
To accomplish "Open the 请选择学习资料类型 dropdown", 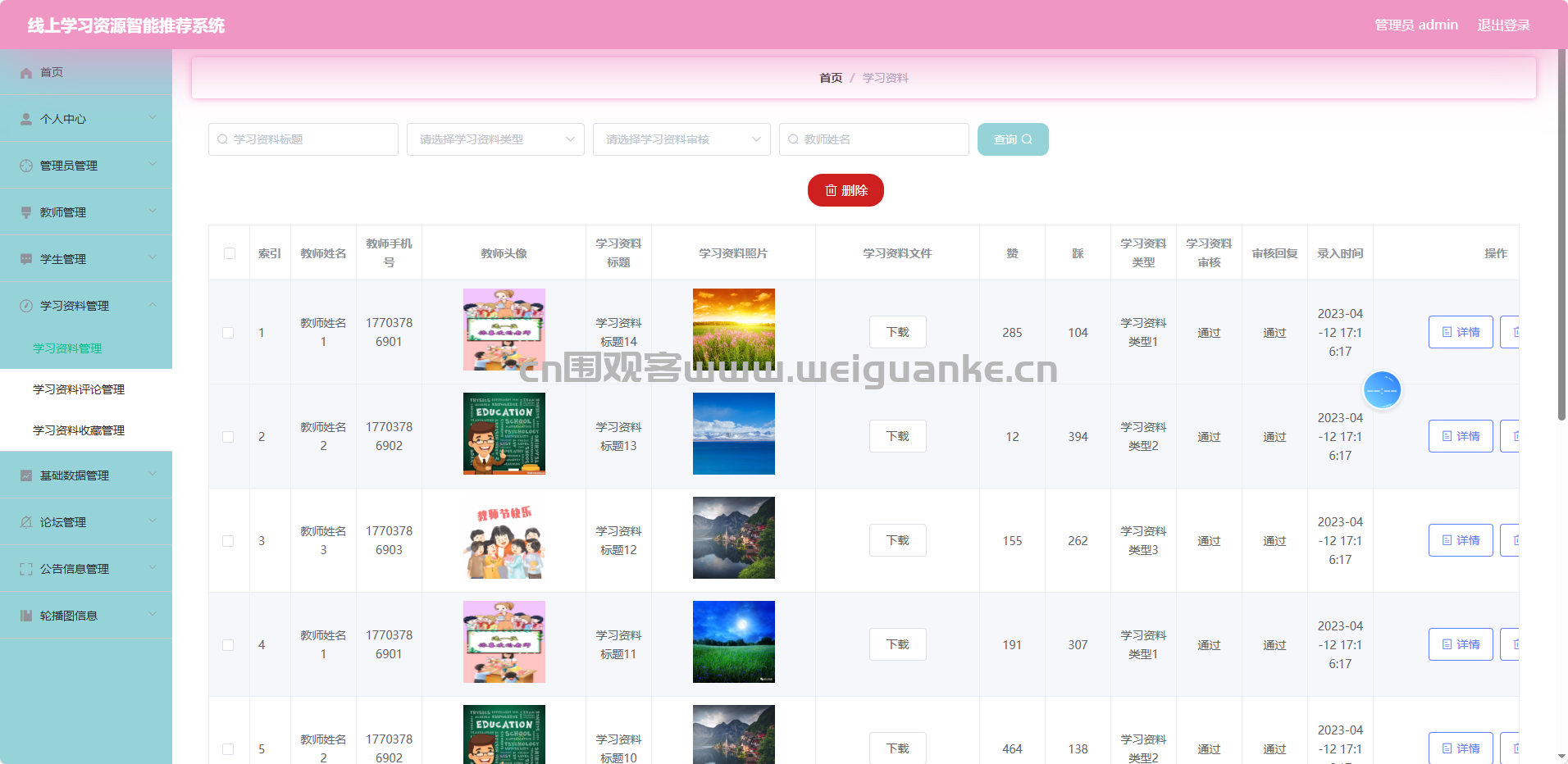I will pyautogui.click(x=495, y=139).
